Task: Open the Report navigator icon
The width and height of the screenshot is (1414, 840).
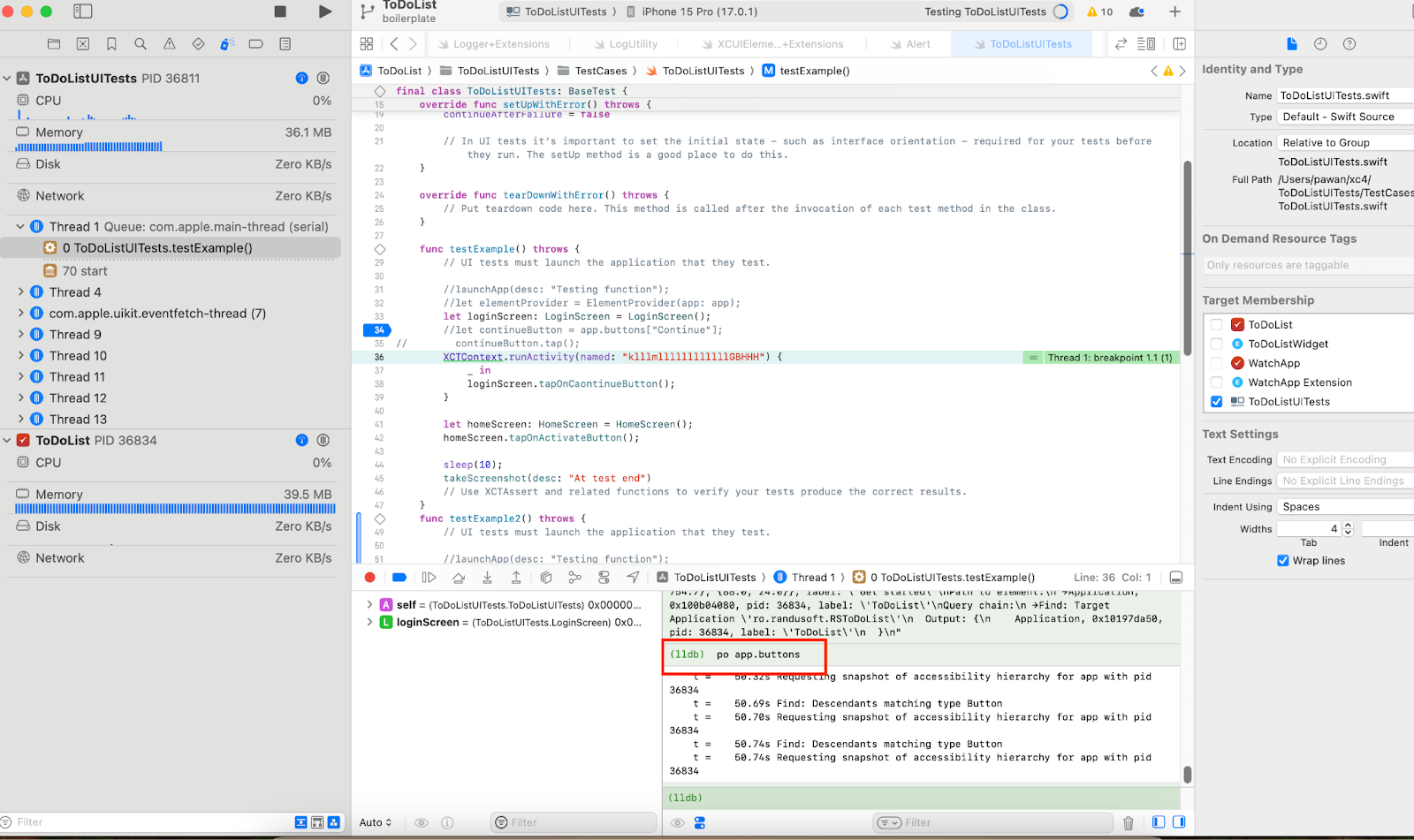Action: [285, 44]
